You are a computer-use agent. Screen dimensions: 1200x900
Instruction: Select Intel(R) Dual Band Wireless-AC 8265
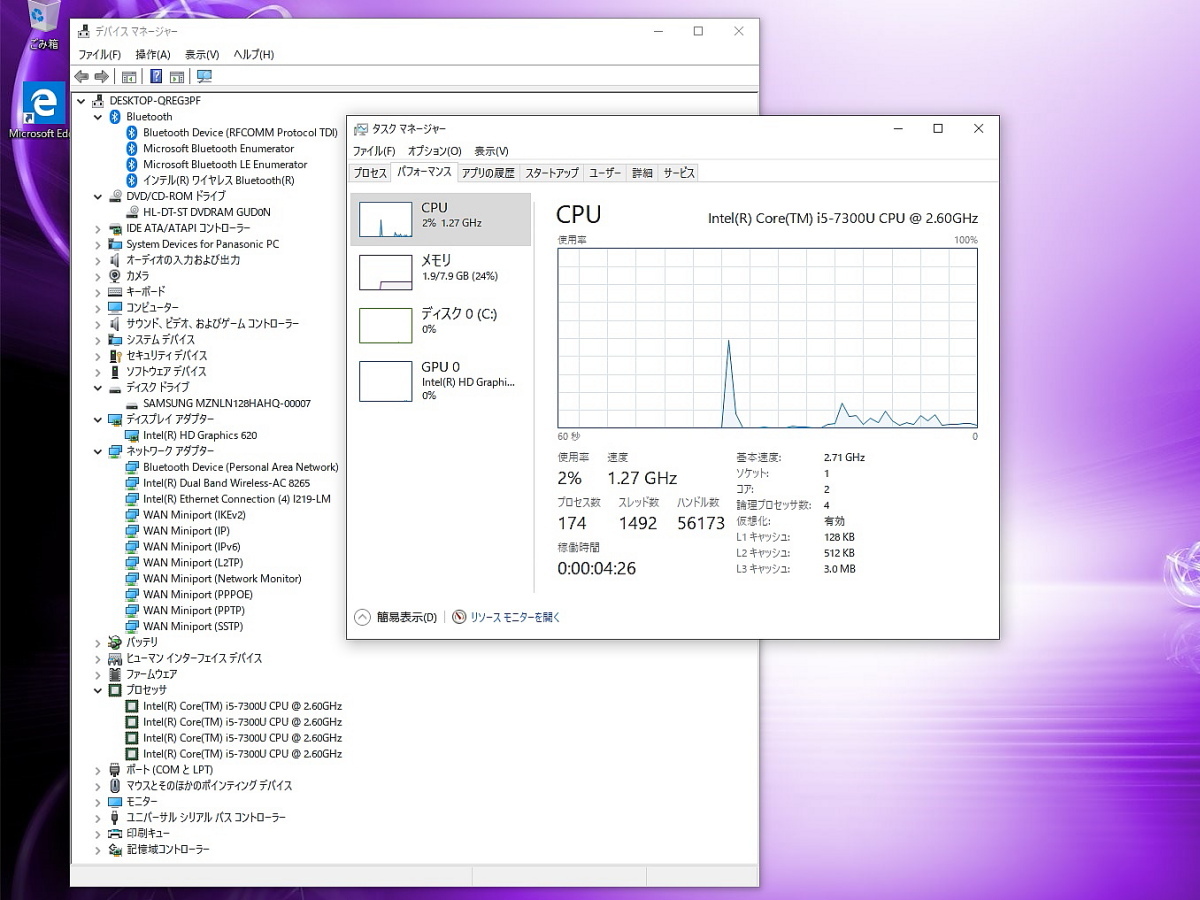[226, 484]
